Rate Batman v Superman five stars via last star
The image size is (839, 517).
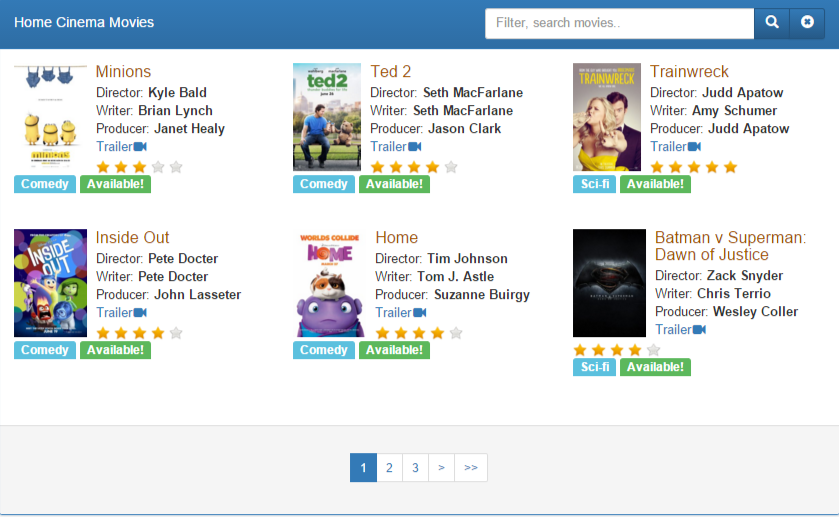(653, 350)
